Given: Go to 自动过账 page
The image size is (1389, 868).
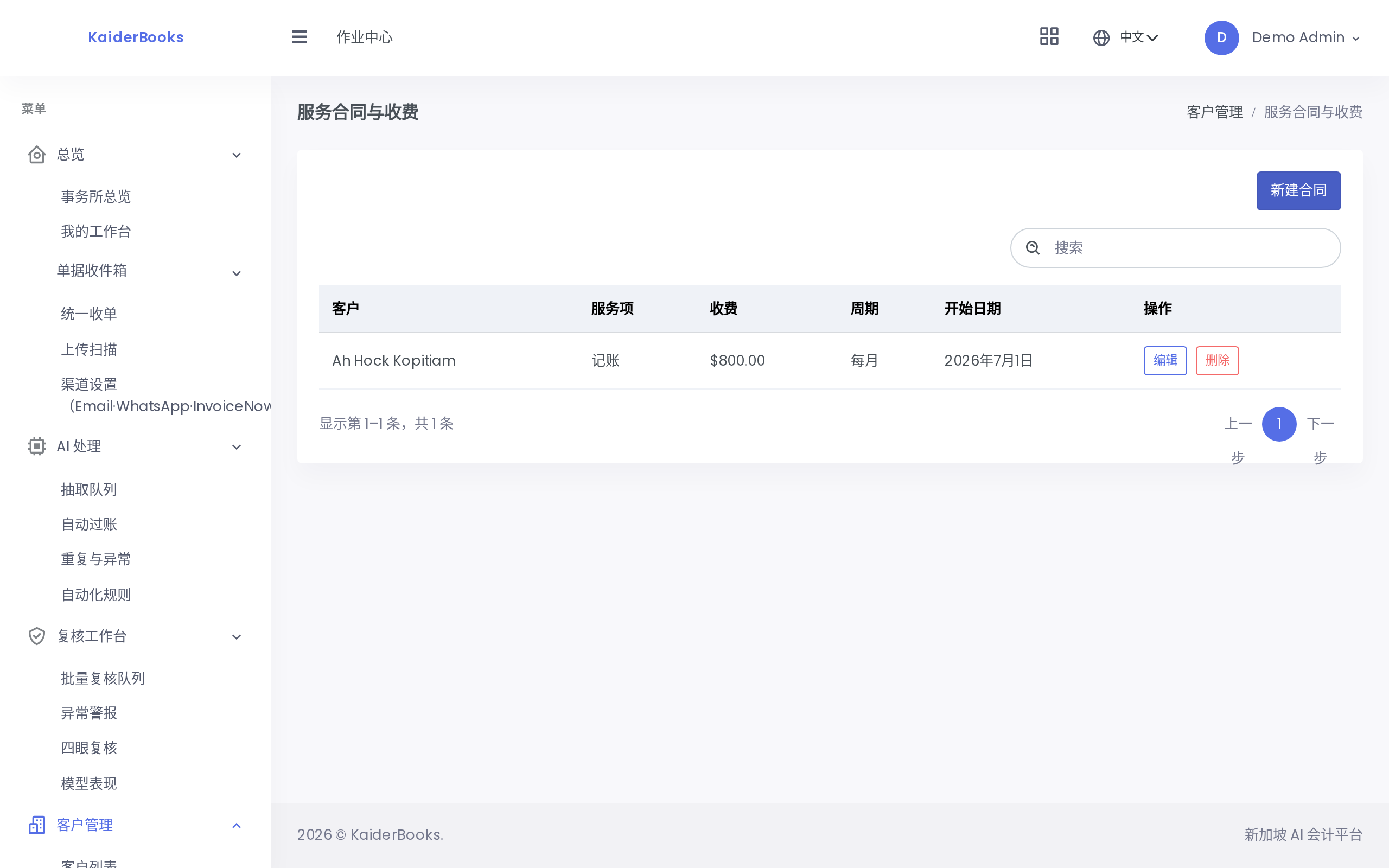Looking at the screenshot, I should pyautogui.click(x=89, y=524).
